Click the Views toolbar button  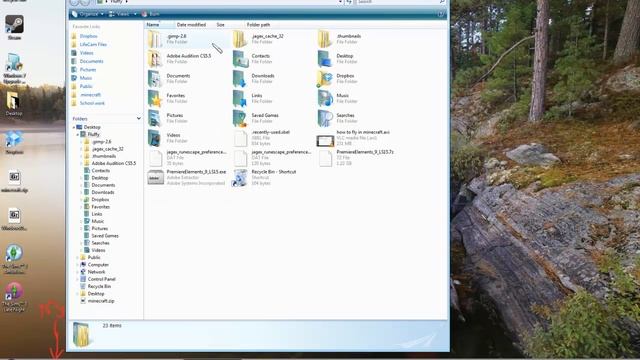click(120, 14)
